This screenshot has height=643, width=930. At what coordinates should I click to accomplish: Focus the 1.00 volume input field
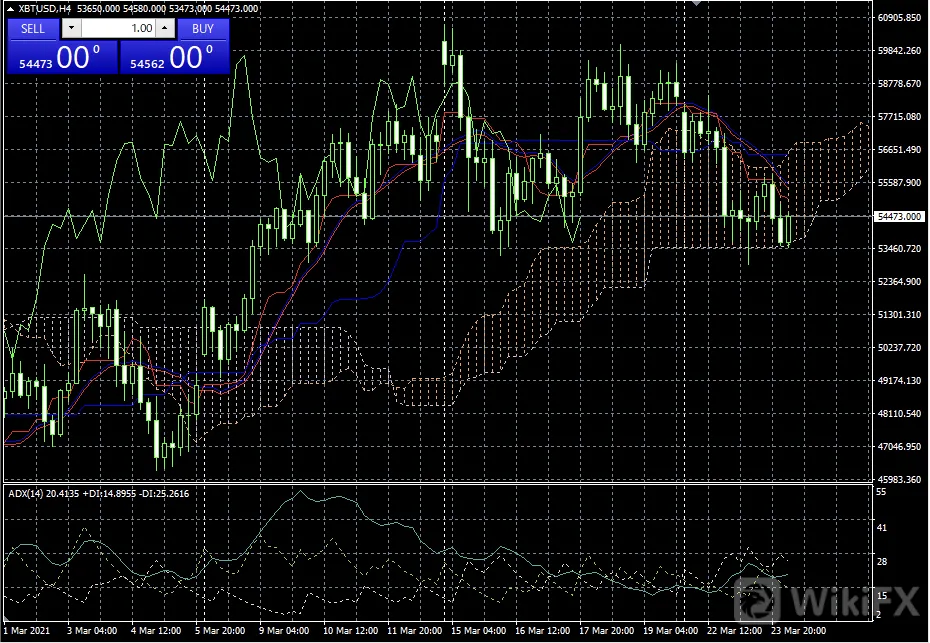click(x=118, y=28)
